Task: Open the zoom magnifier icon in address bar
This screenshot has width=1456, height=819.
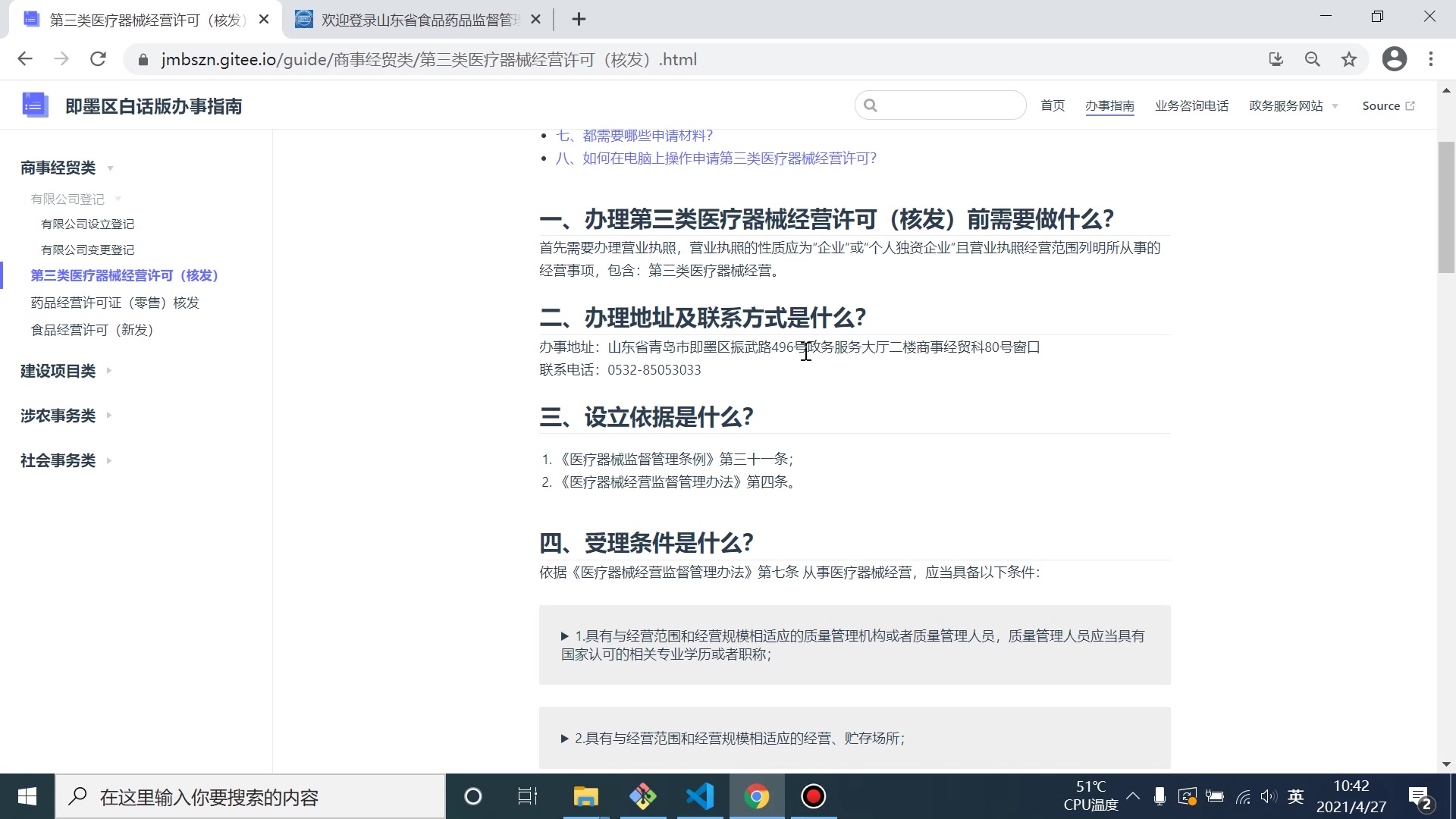Action: (1313, 59)
